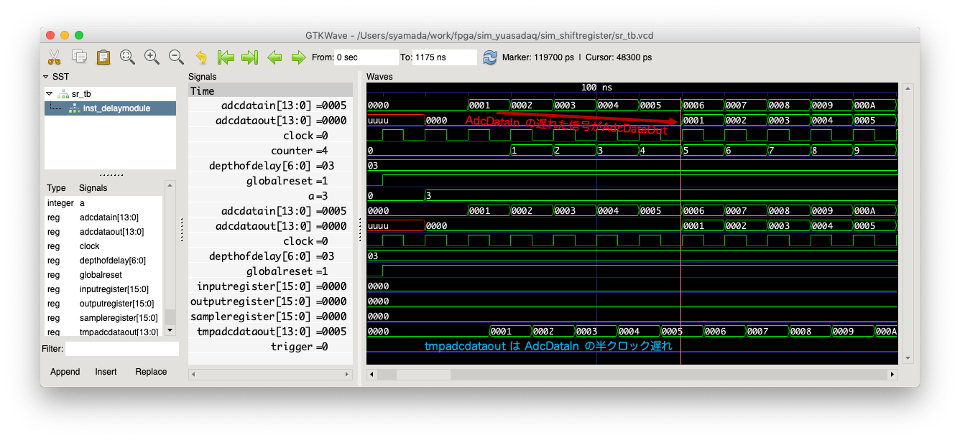Click the Filter text field
960x440 pixels.
(x=122, y=349)
